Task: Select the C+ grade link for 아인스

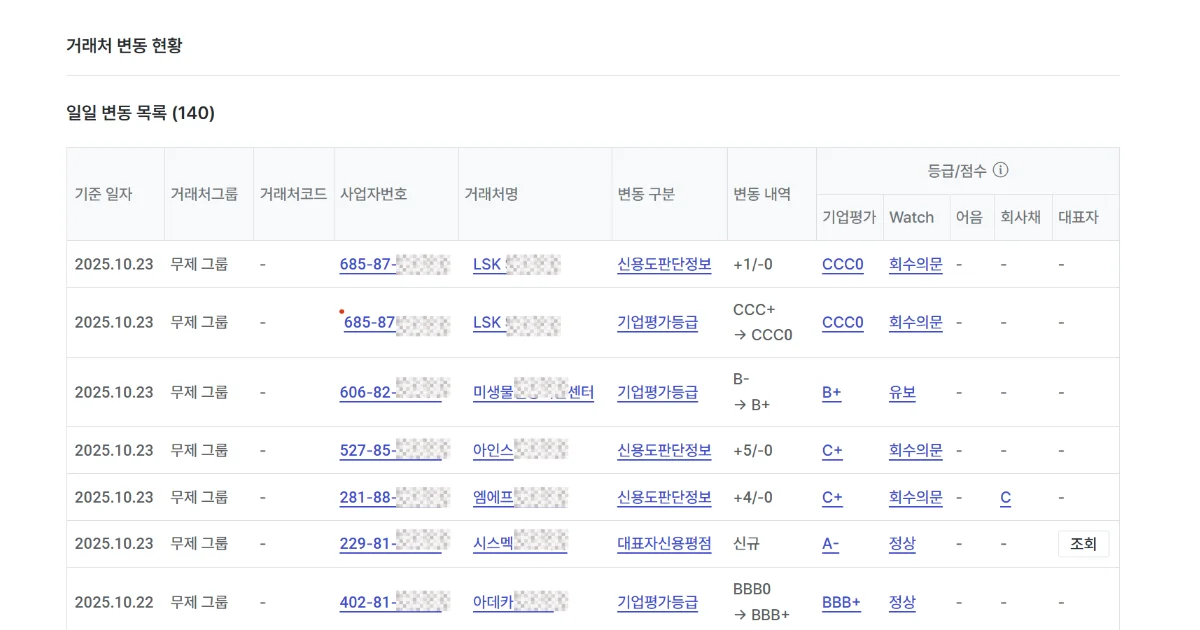Action: (831, 450)
